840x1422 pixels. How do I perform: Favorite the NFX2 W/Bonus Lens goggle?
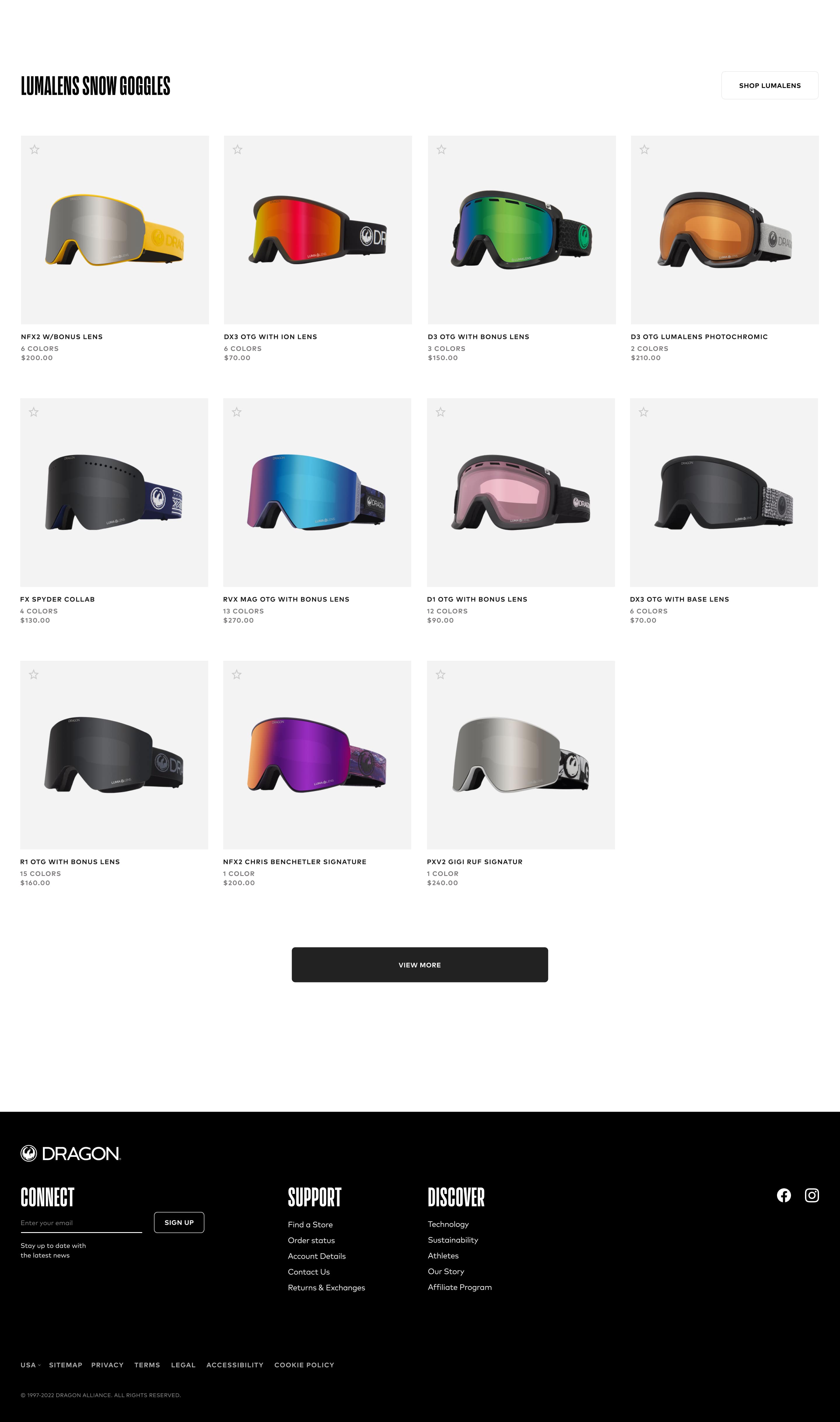point(34,149)
